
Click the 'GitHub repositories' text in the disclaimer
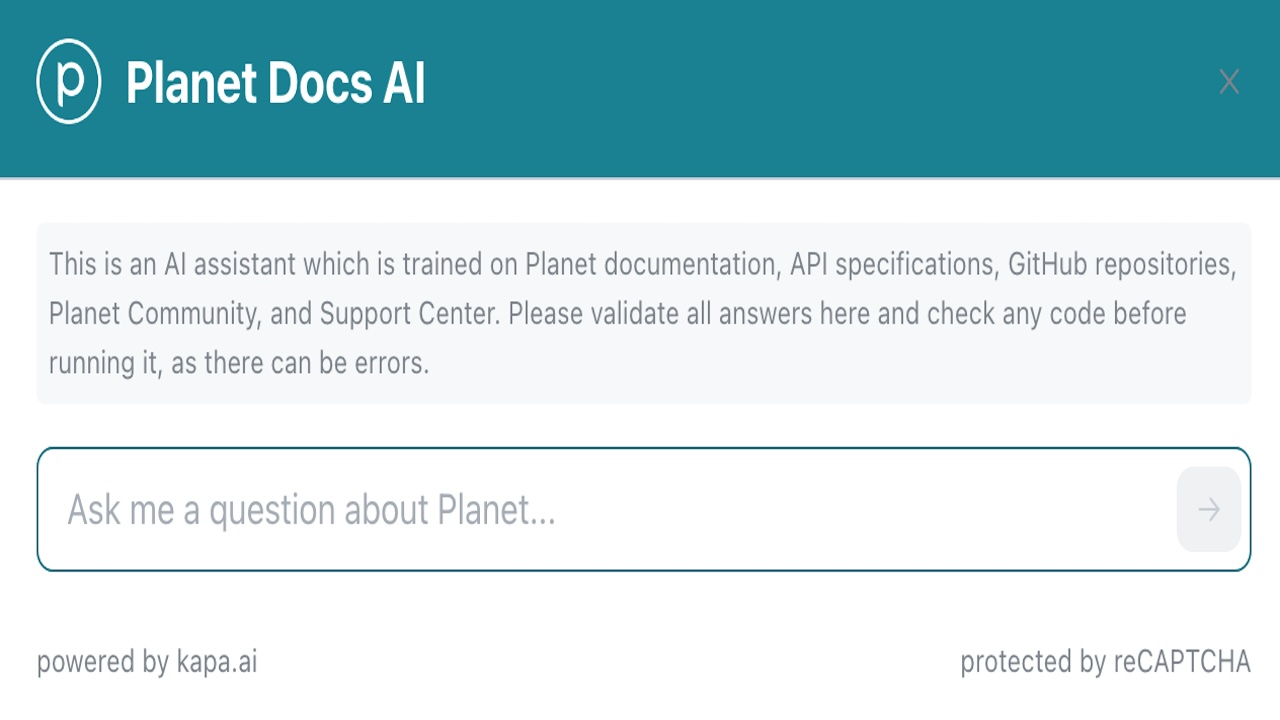click(1121, 265)
